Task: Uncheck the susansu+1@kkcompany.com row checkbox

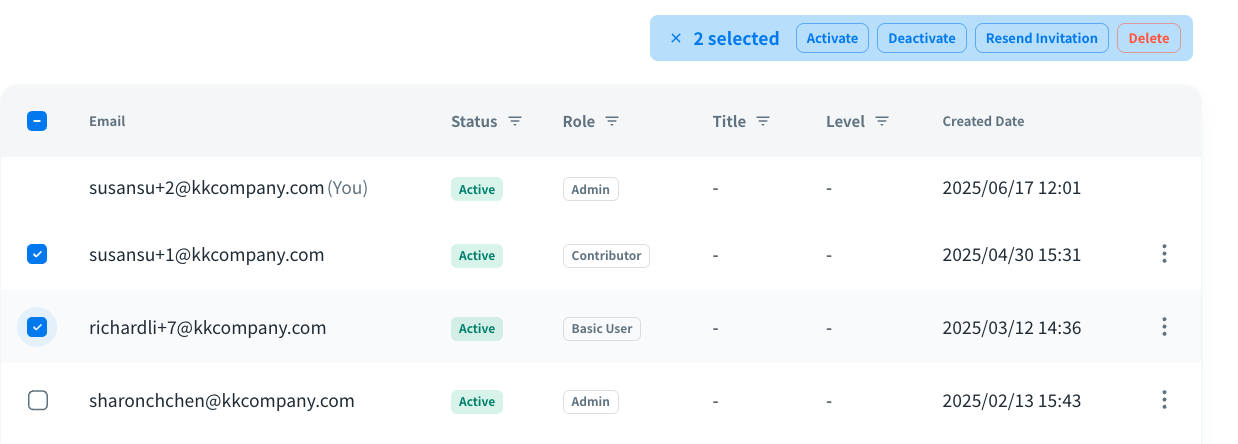Action: (x=37, y=254)
